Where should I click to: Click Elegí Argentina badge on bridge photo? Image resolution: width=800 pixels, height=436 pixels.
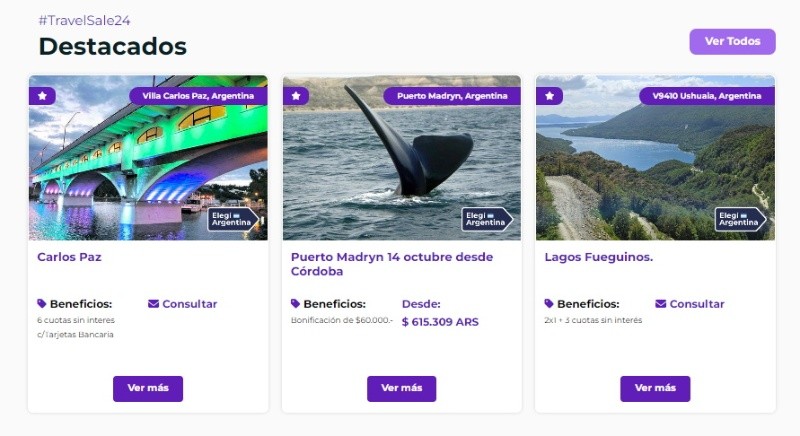coord(233,219)
